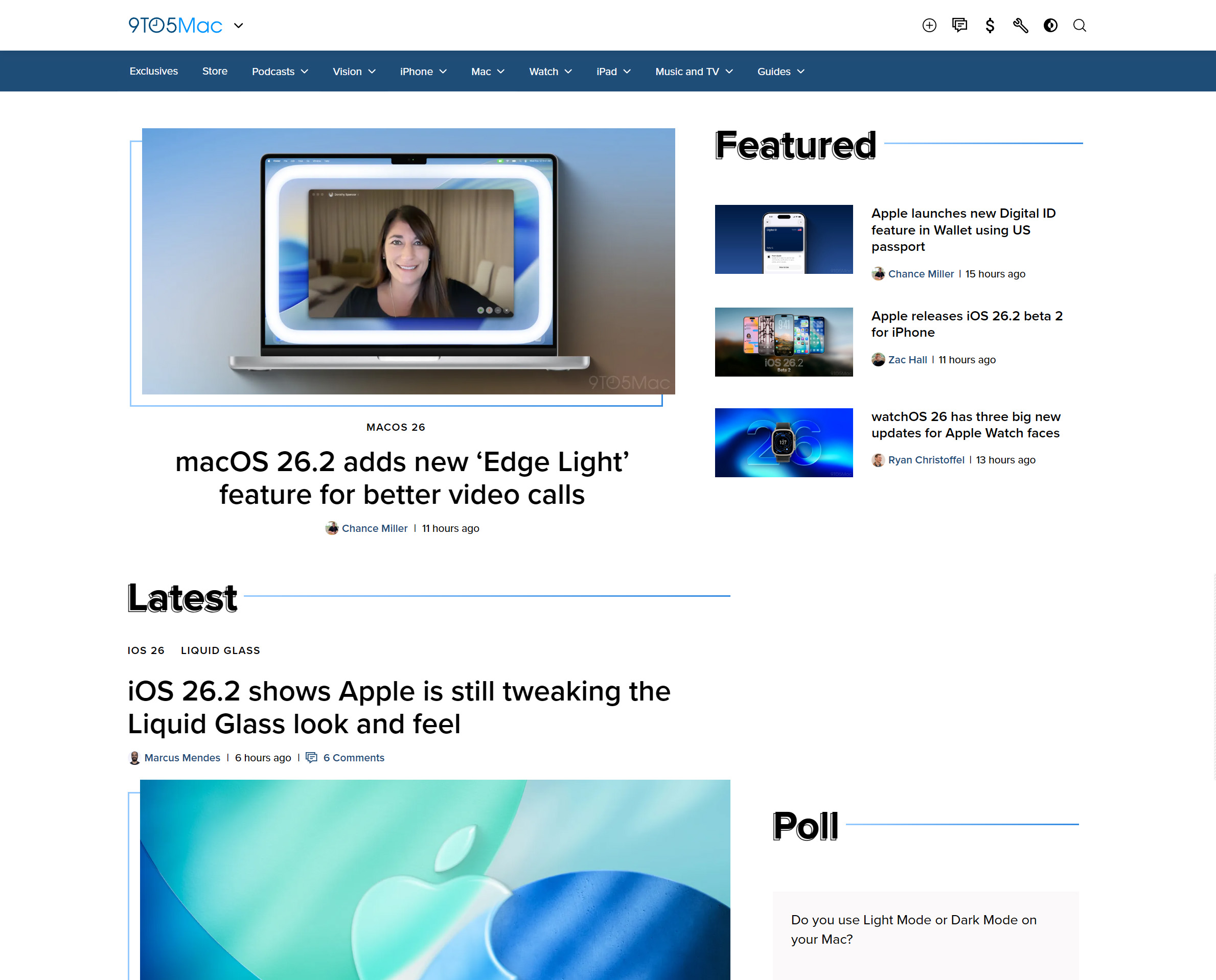Click Ryan Christoffel author link

[x=926, y=460]
